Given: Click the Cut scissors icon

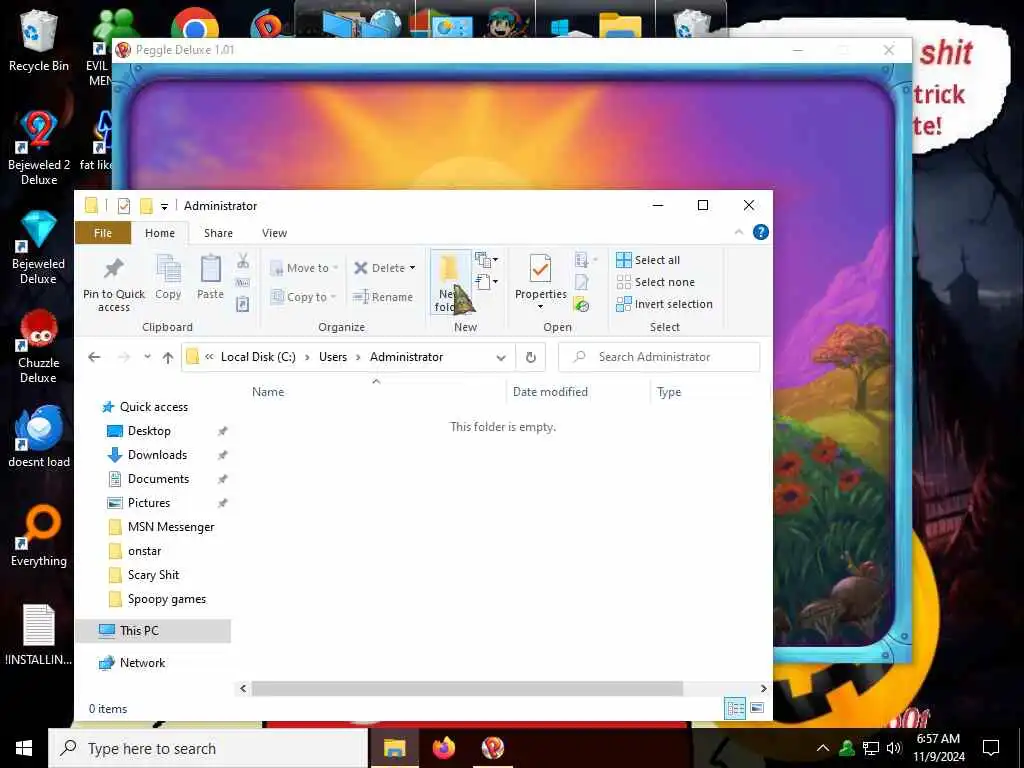Looking at the screenshot, I should (x=243, y=261).
